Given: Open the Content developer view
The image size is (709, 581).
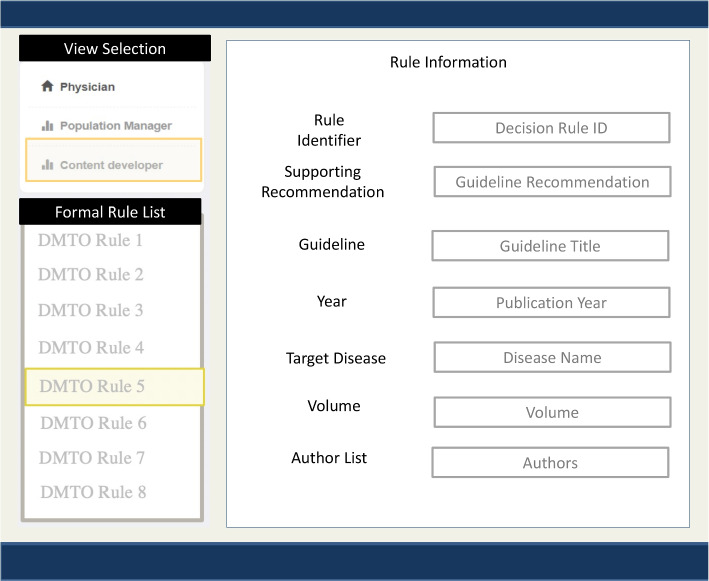Looking at the screenshot, I should pos(110,165).
